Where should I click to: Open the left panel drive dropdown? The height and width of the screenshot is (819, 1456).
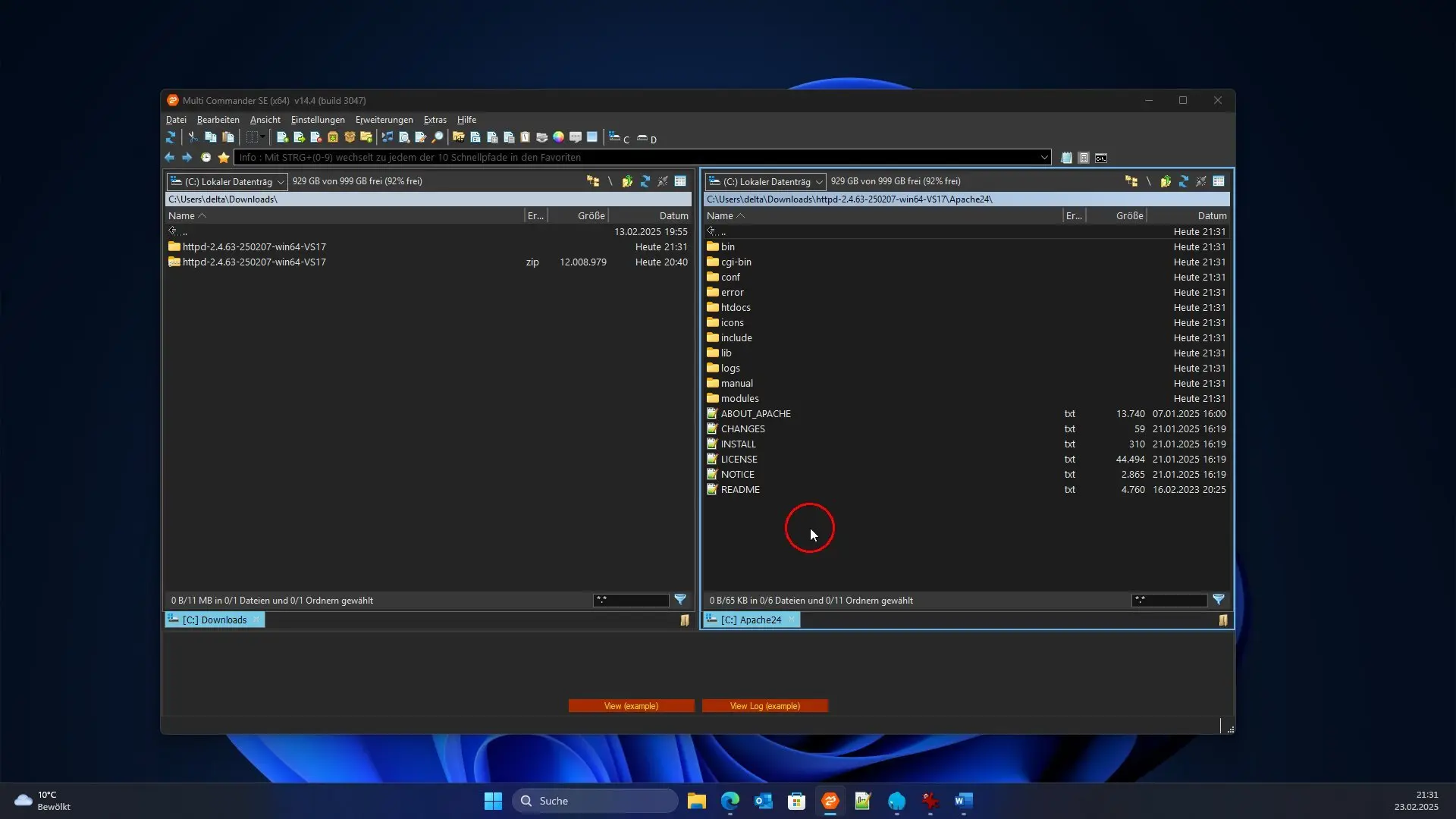[x=227, y=181]
